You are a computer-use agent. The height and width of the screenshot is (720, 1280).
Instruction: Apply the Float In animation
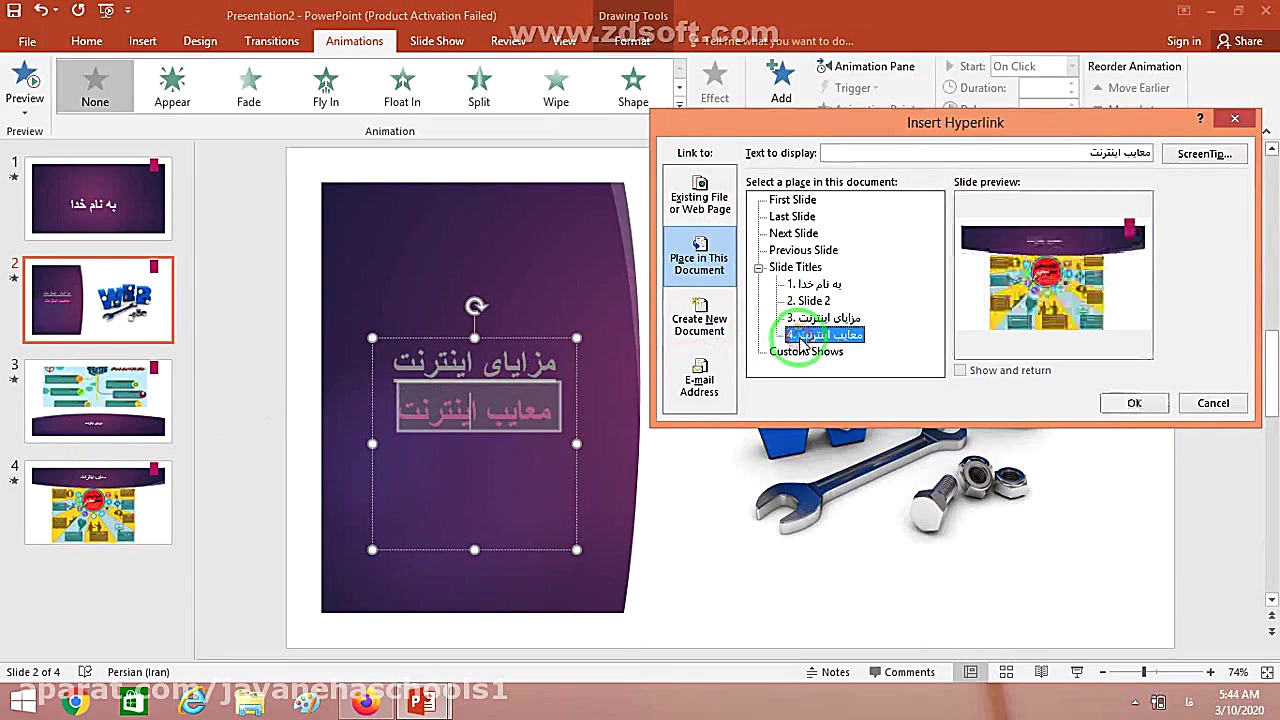[x=402, y=85]
